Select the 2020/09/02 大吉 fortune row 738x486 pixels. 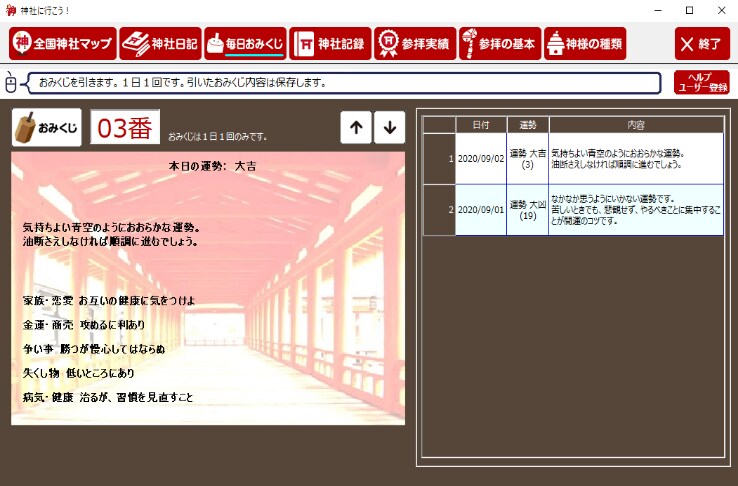point(588,158)
